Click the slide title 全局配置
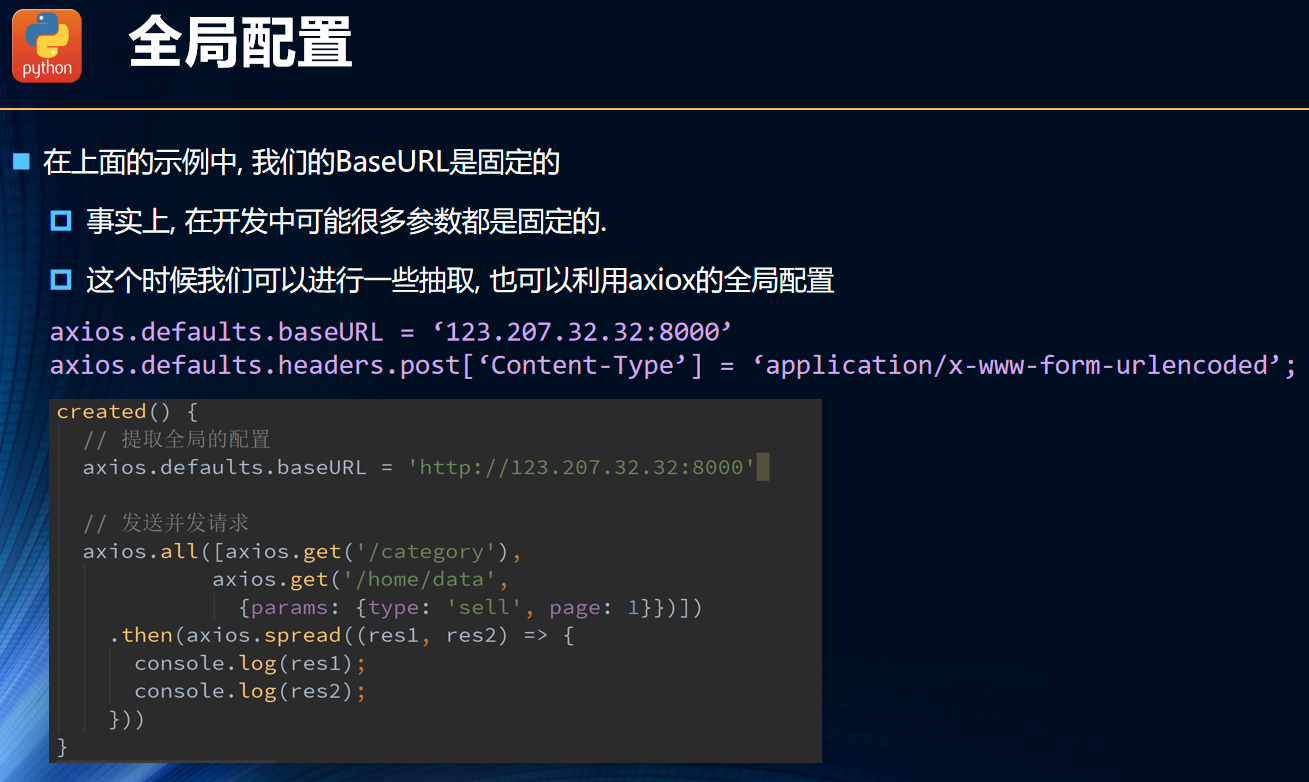This screenshot has width=1309, height=782. tap(240, 45)
